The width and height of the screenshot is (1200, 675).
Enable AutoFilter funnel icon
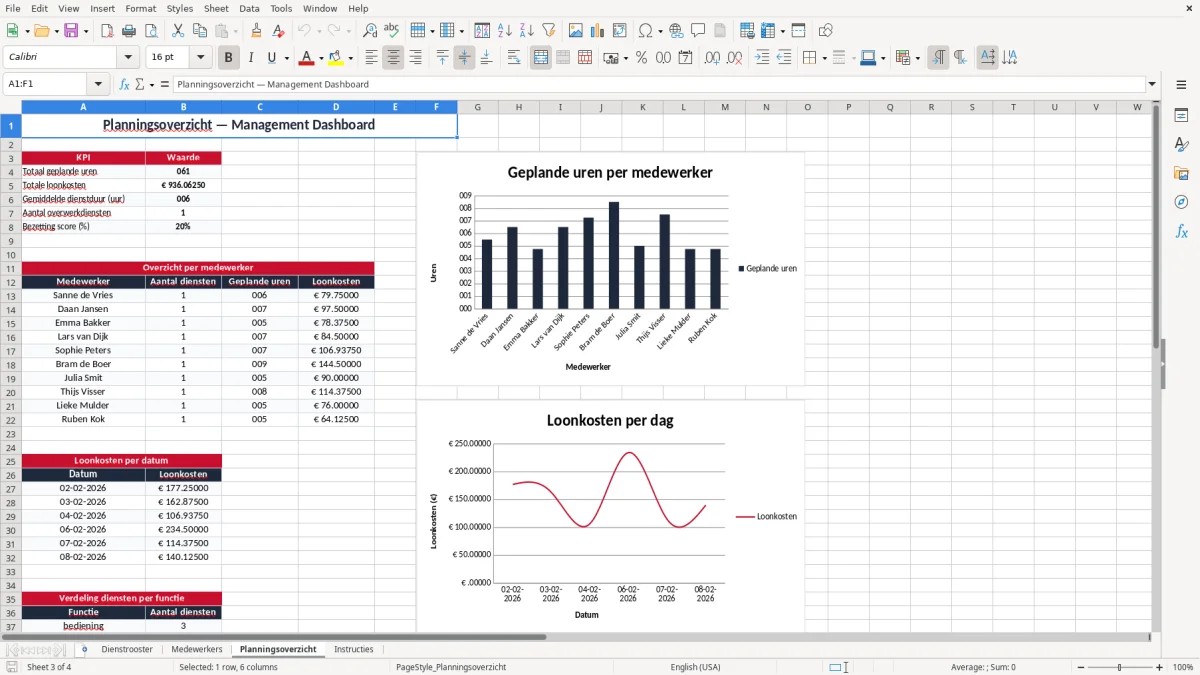[x=548, y=31]
